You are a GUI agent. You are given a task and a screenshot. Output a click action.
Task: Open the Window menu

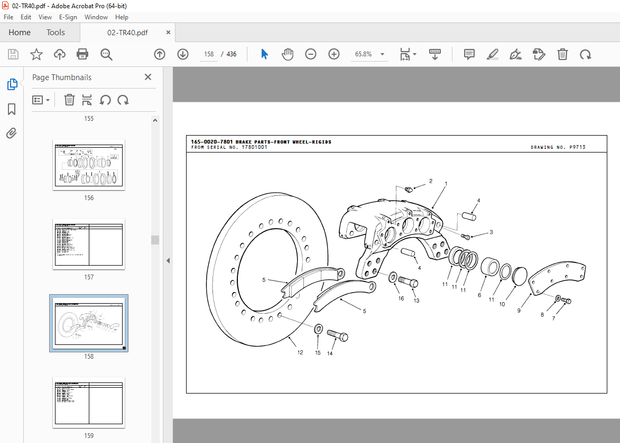pyautogui.click(x=96, y=17)
